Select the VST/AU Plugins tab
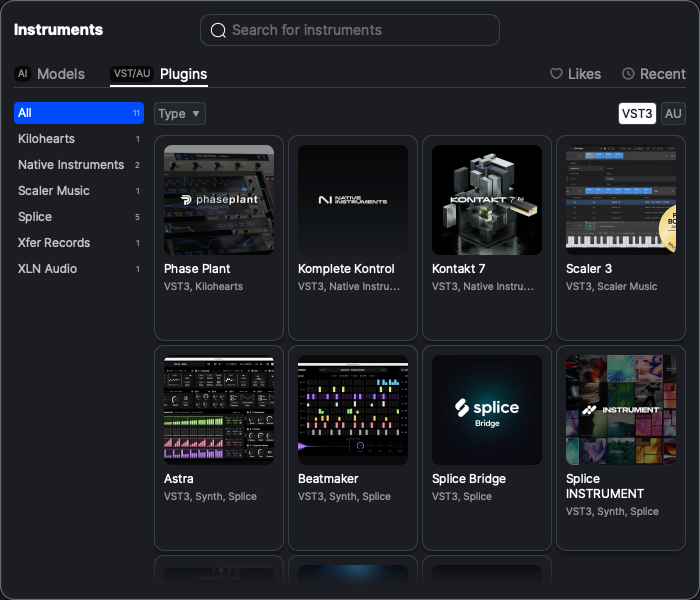Screen dimensions: 700x600 [159, 74]
